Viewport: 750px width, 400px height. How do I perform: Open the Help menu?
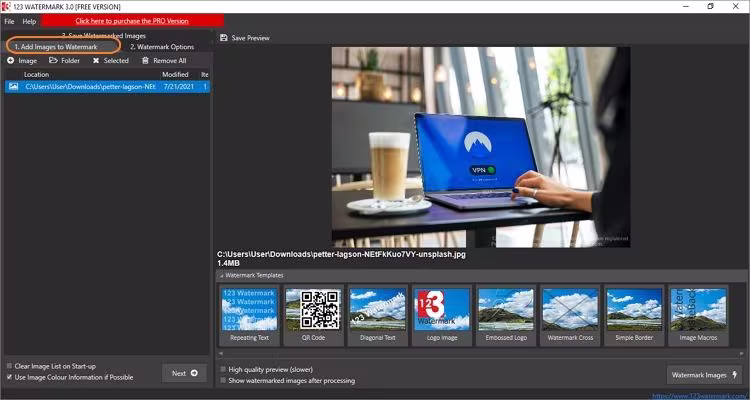[29, 21]
